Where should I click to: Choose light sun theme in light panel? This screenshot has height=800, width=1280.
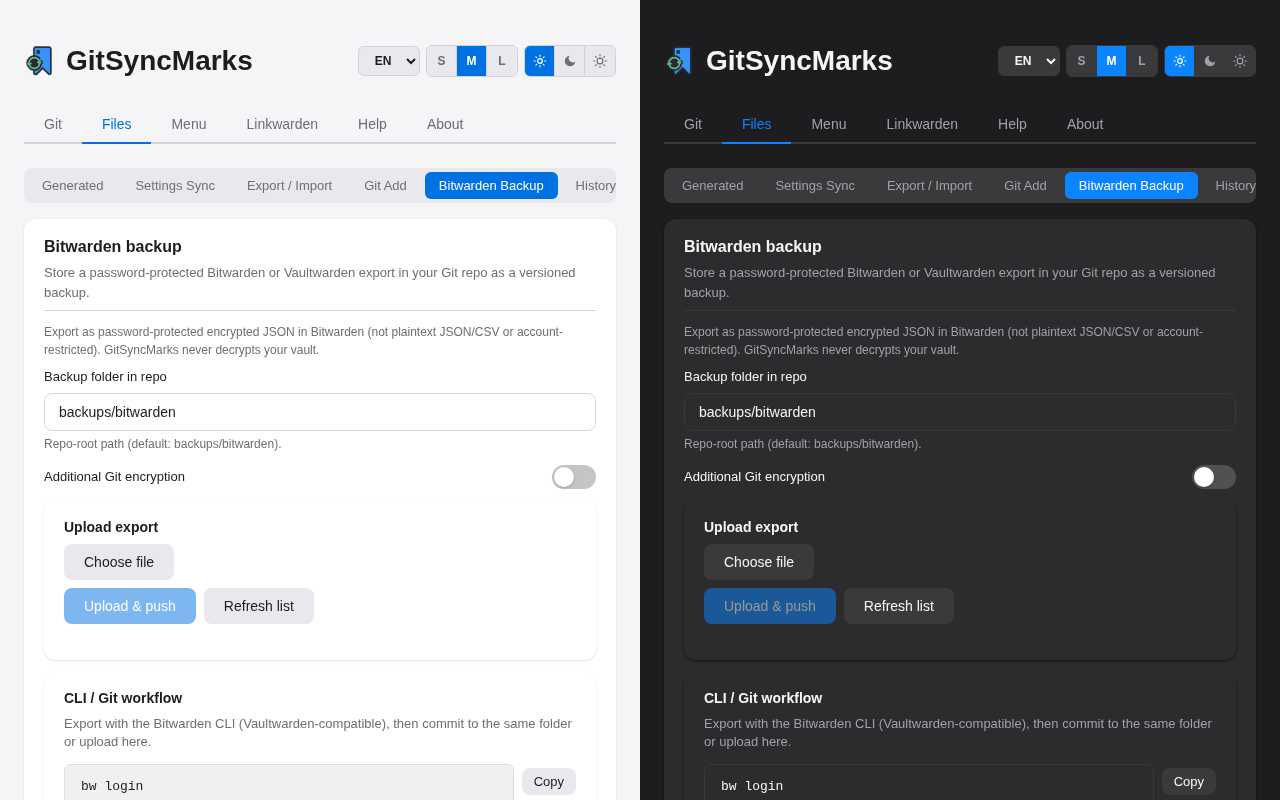(x=600, y=61)
